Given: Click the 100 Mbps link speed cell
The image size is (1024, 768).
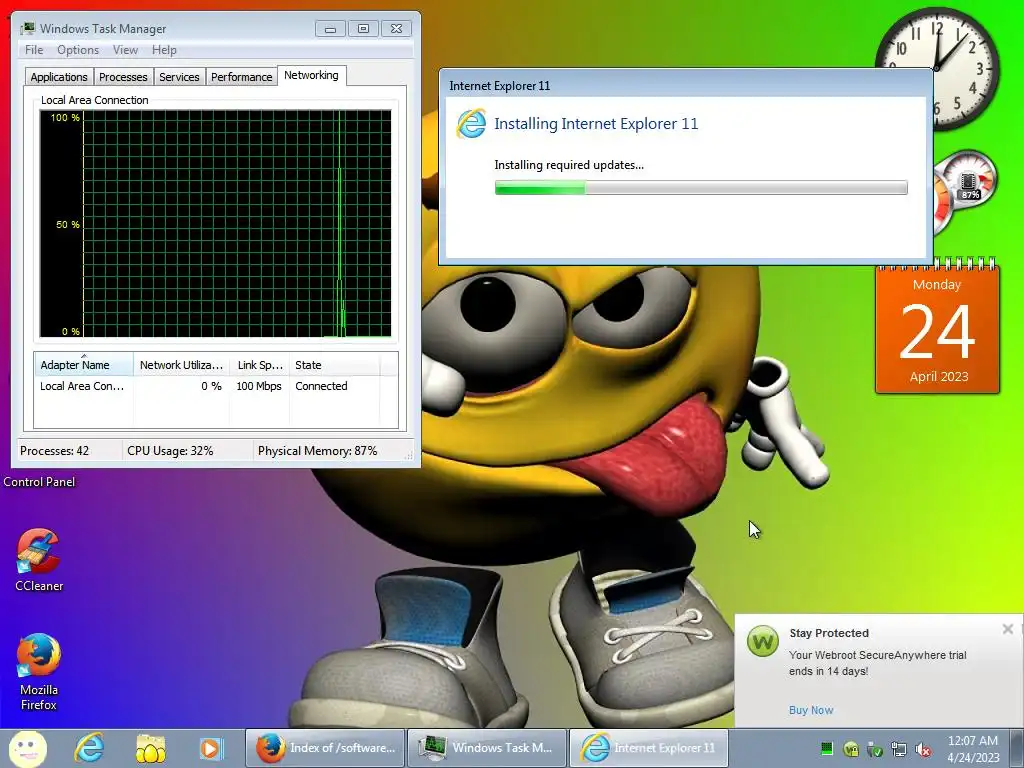Looking at the screenshot, I should click(x=259, y=386).
